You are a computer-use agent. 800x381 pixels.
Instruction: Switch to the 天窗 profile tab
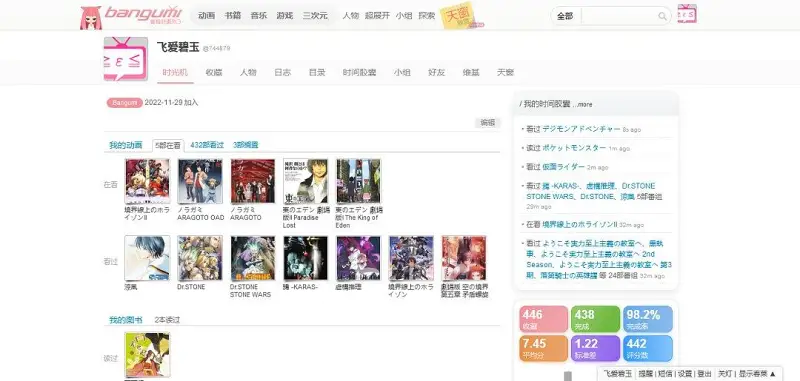[505, 72]
